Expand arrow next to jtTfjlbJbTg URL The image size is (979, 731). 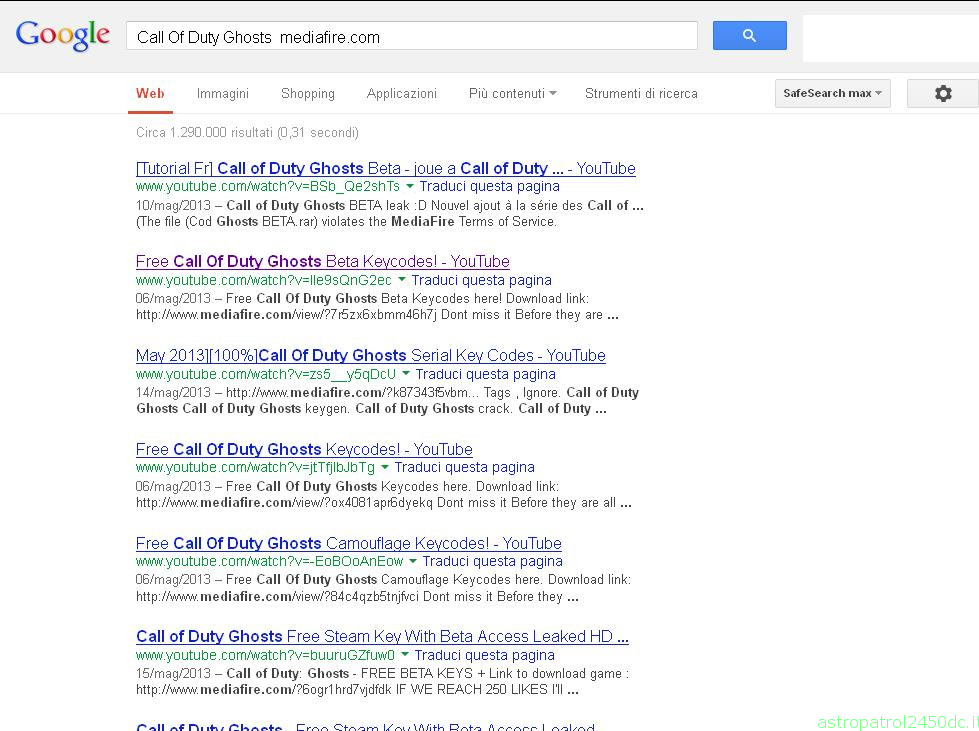tap(385, 467)
